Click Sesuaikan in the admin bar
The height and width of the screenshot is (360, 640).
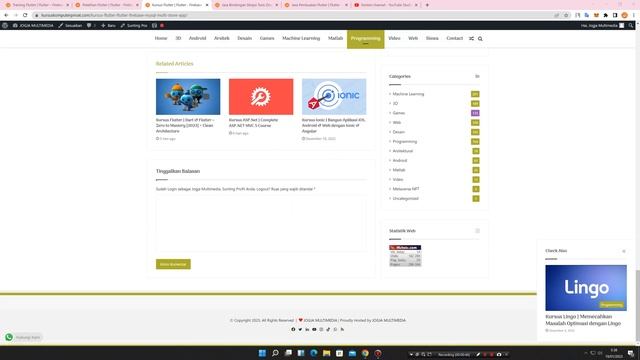(x=70, y=25)
